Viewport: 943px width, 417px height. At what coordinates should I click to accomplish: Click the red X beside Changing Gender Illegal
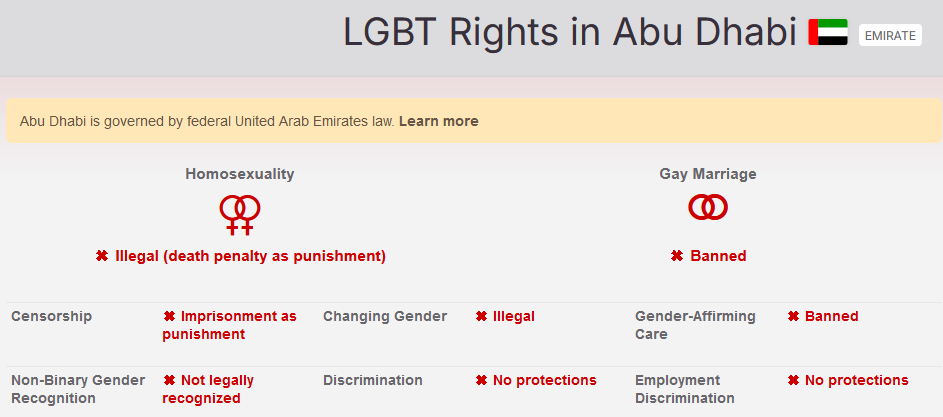[x=481, y=317]
